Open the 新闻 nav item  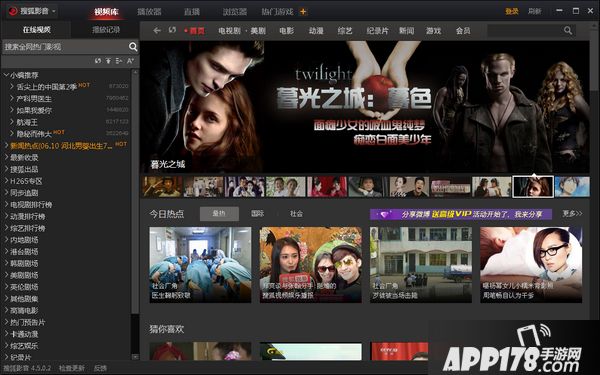[x=406, y=31]
